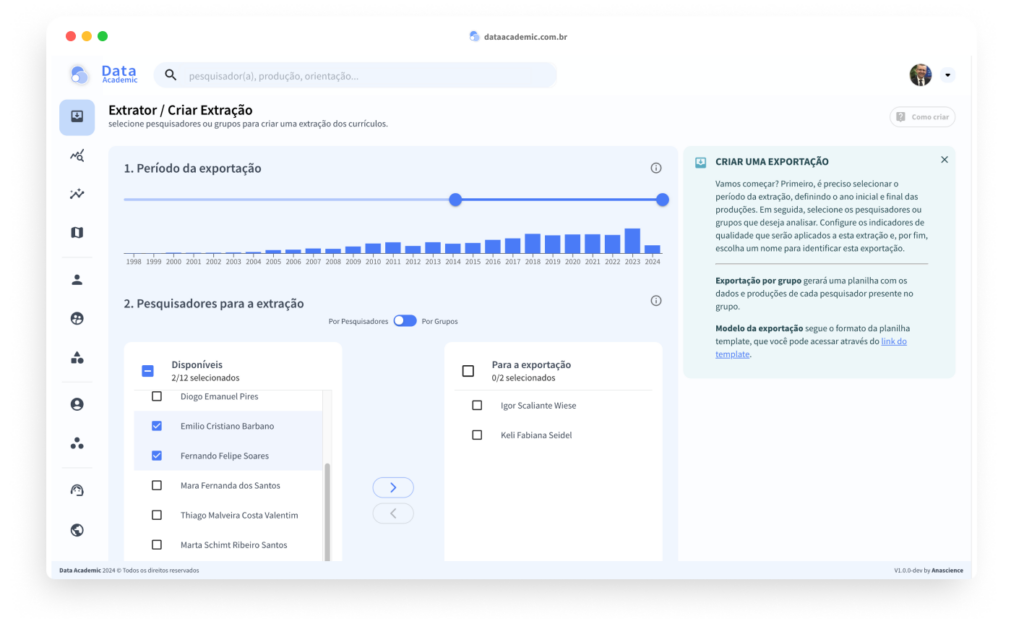Image resolution: width=1024 pixels, height=619 pixels.
Task: Click the left arrow move-back button
Action: [x=393, y=513]
